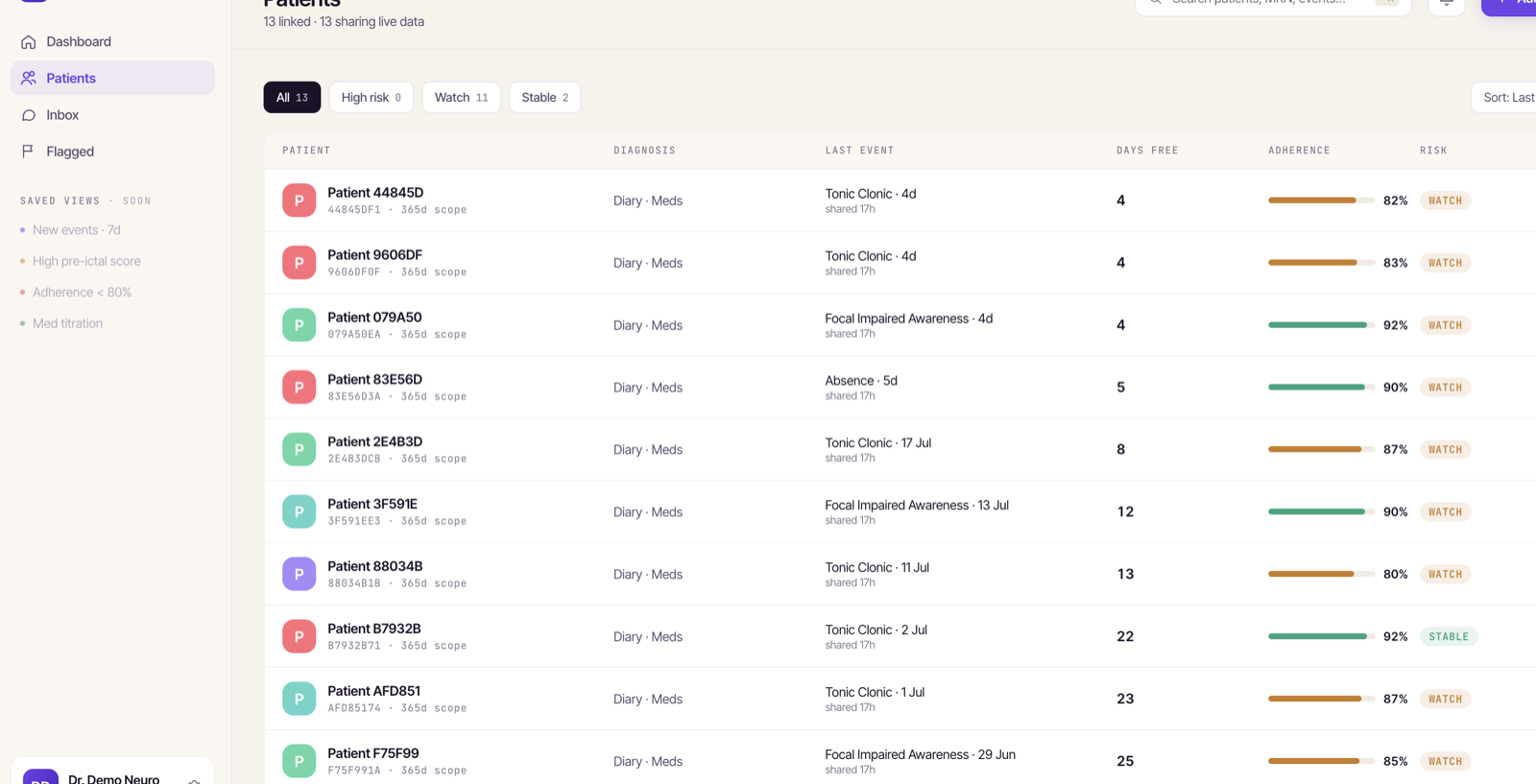Open the Dr. Demo Neuro profile card

pos(112,772)
